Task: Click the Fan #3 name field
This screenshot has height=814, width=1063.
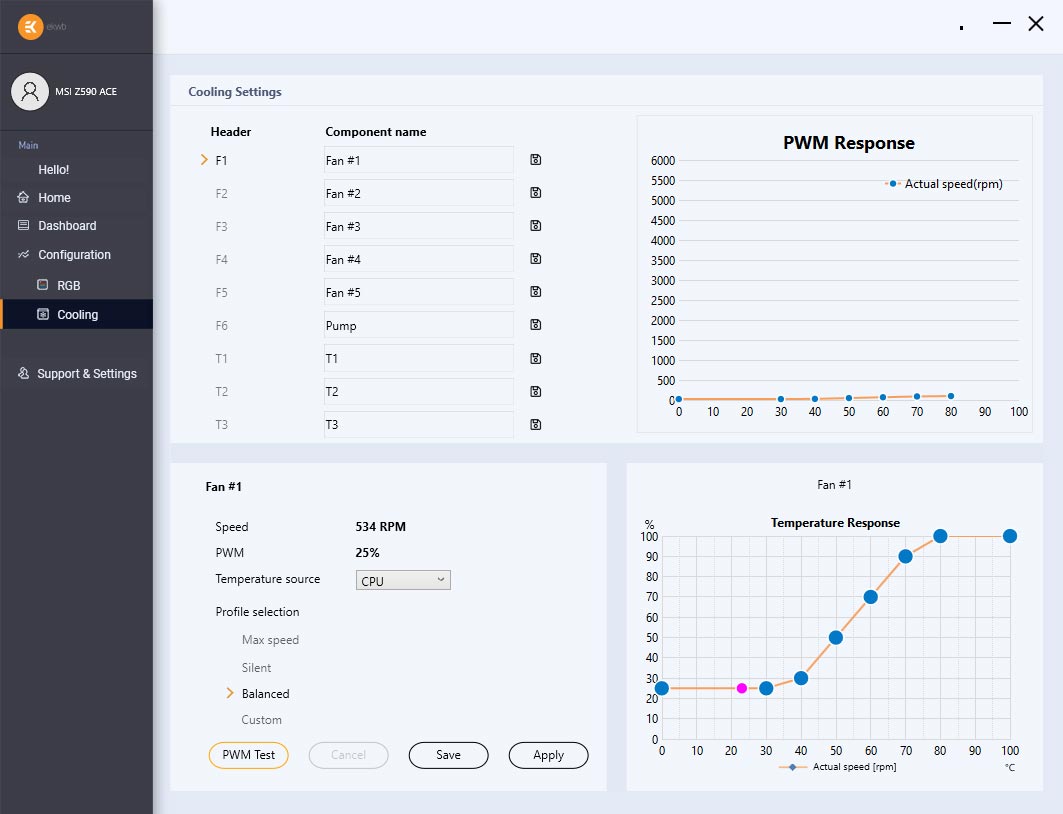Action: point(418,226)
